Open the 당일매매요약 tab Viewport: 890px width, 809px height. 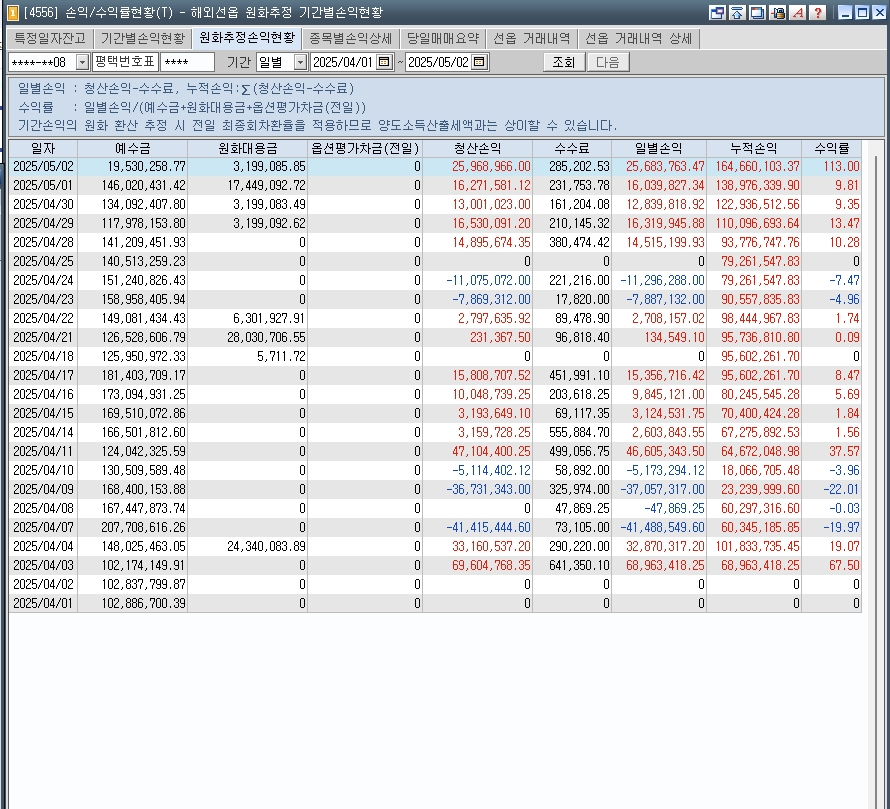(443, 39)
